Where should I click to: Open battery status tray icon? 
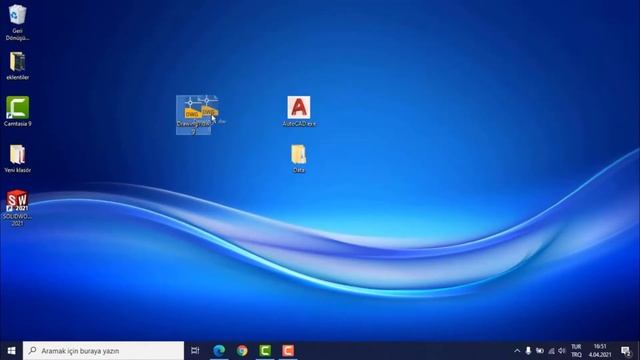(x=540, y=351)
